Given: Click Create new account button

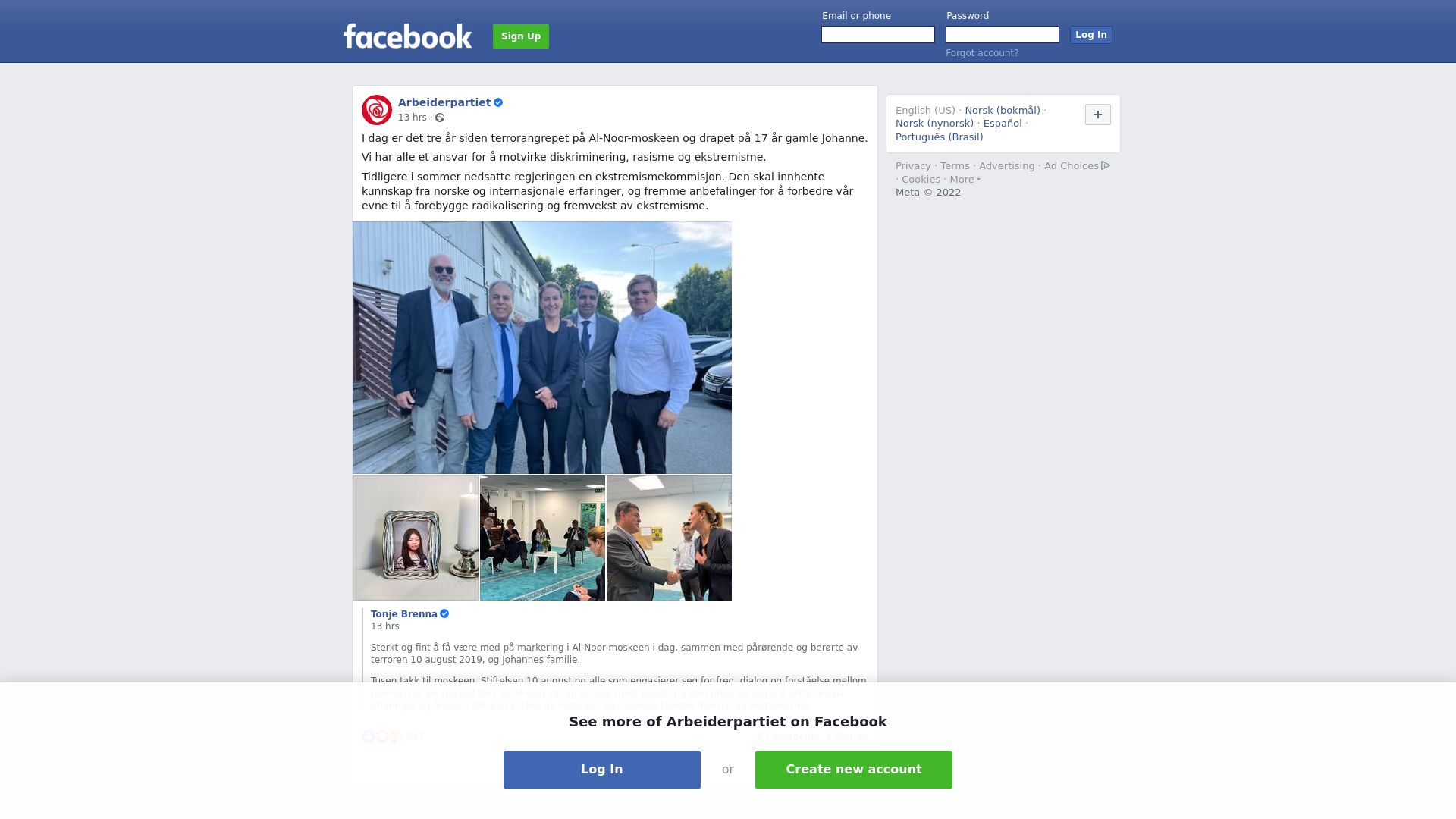Looking at the screenshot, I should 854,770.
